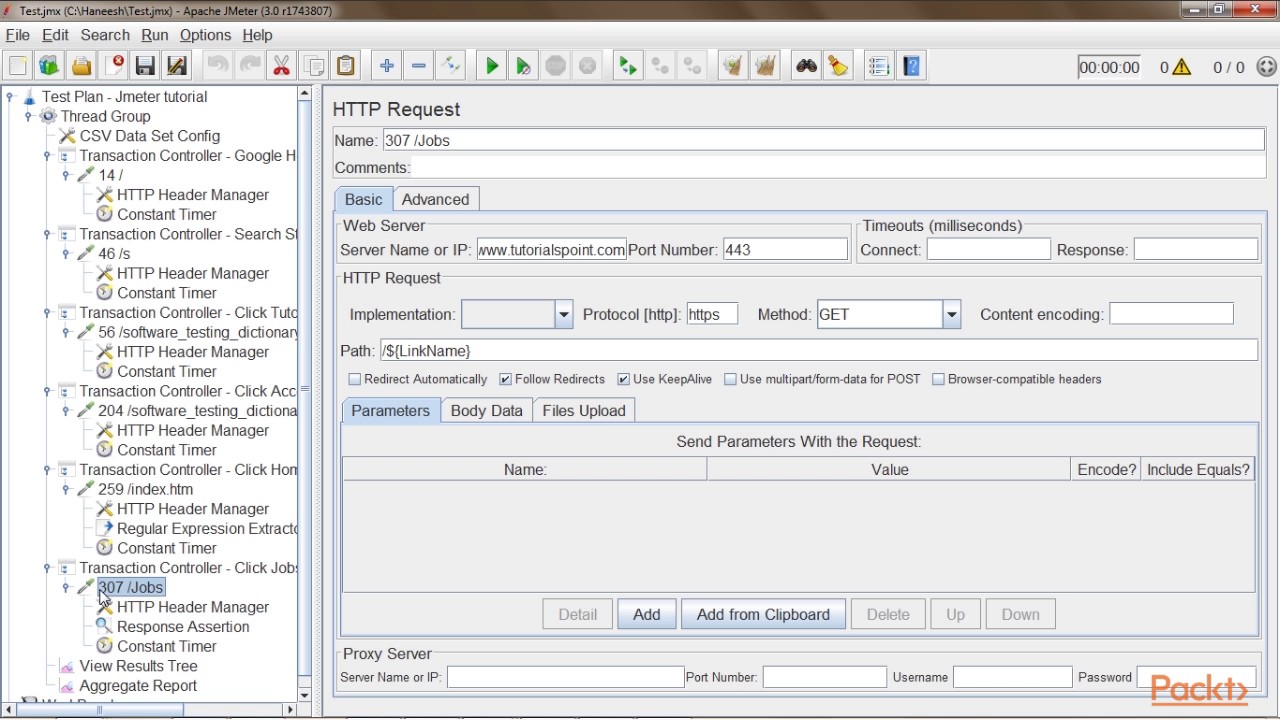
Task: Select the Regular Expression Extractor item
Action: point(197,528)
